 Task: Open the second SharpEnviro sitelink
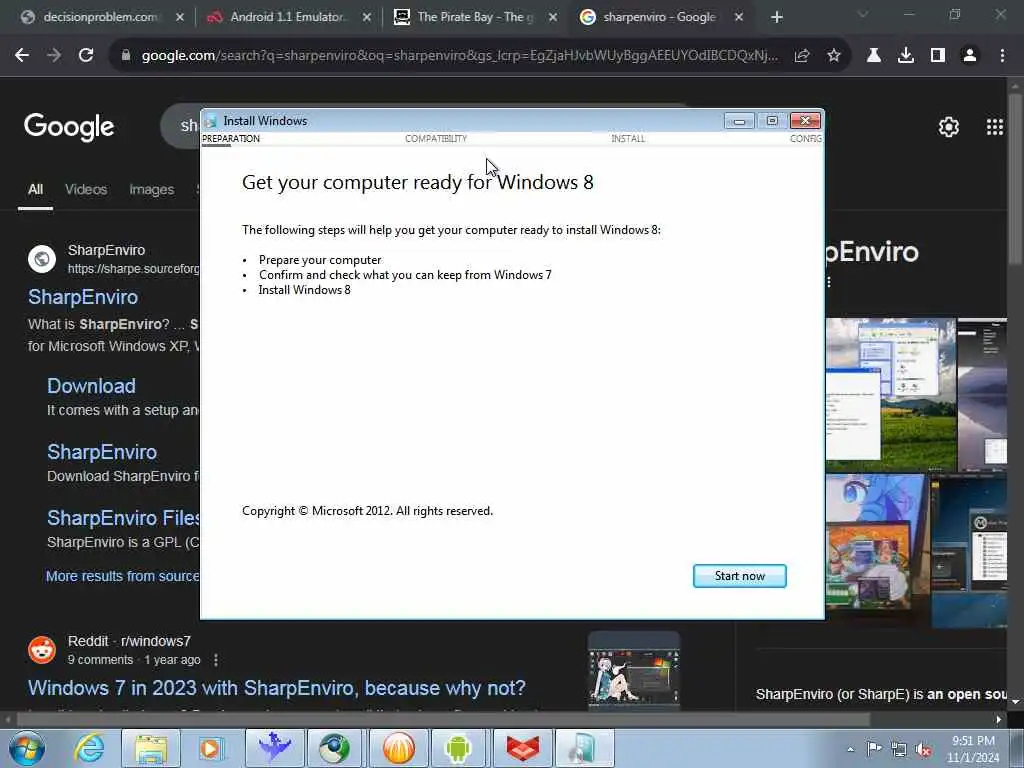(x=102, y=452)
